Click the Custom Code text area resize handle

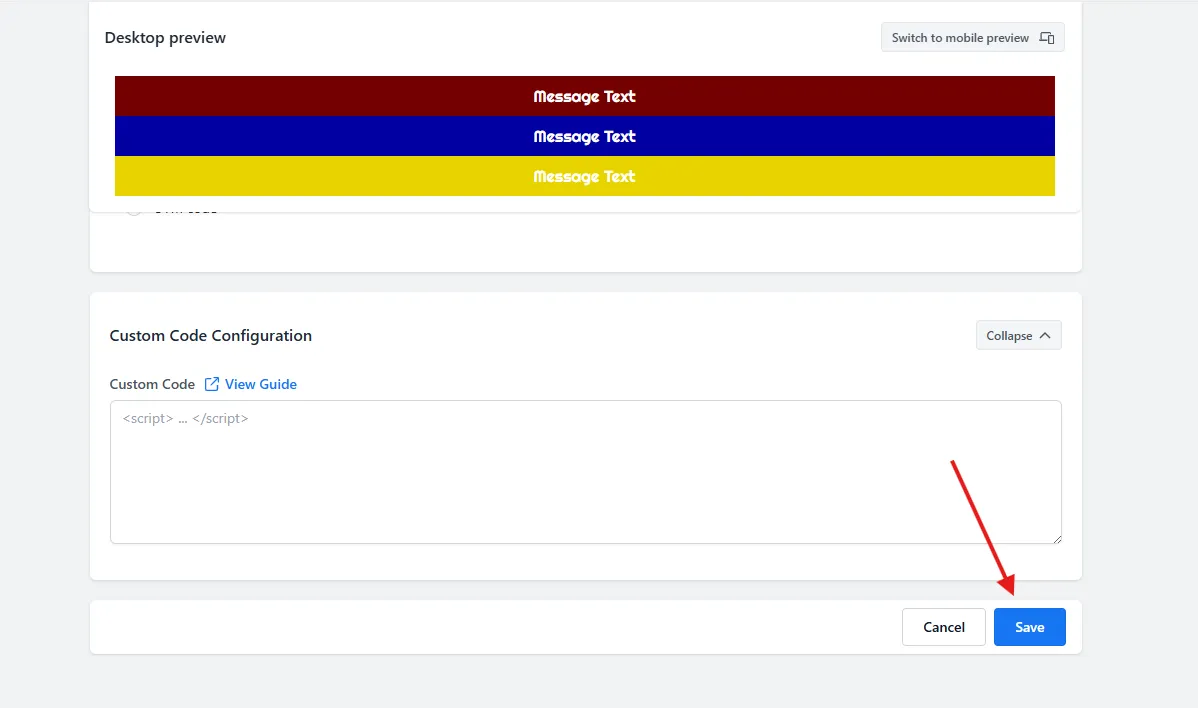pos(1057,539)
